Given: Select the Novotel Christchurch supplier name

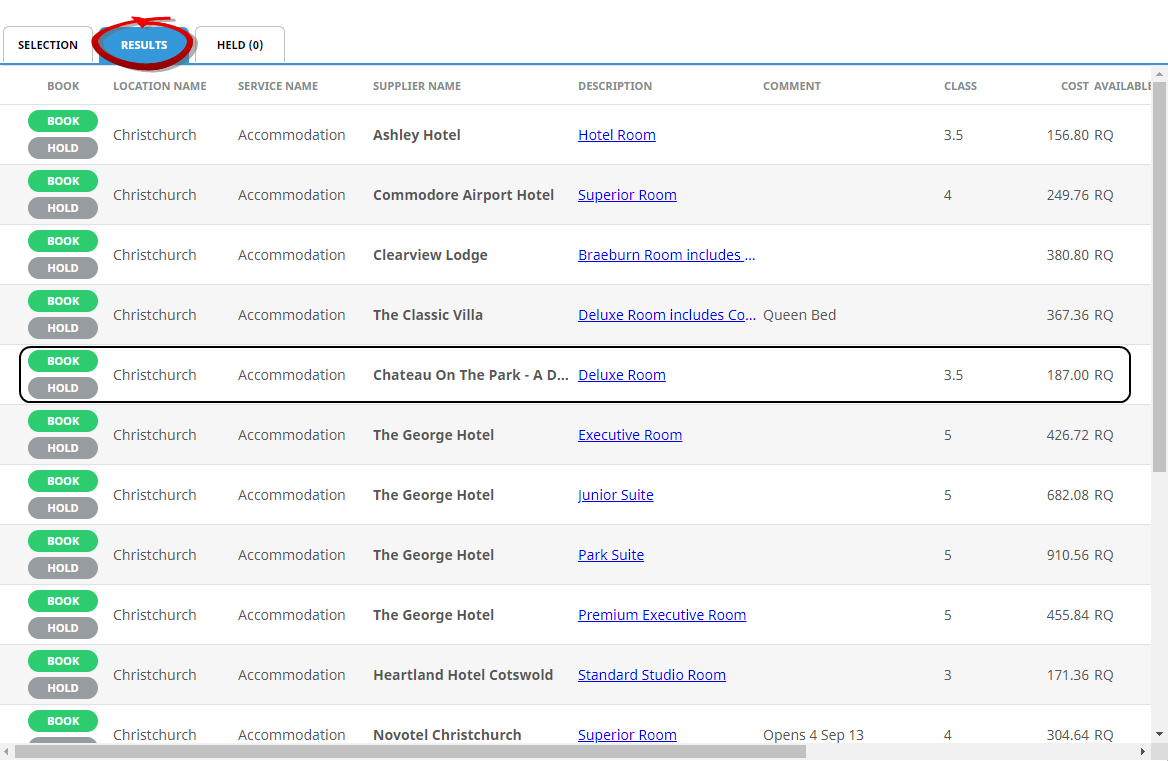Looking at the screenshot, I should click(447, 735).
